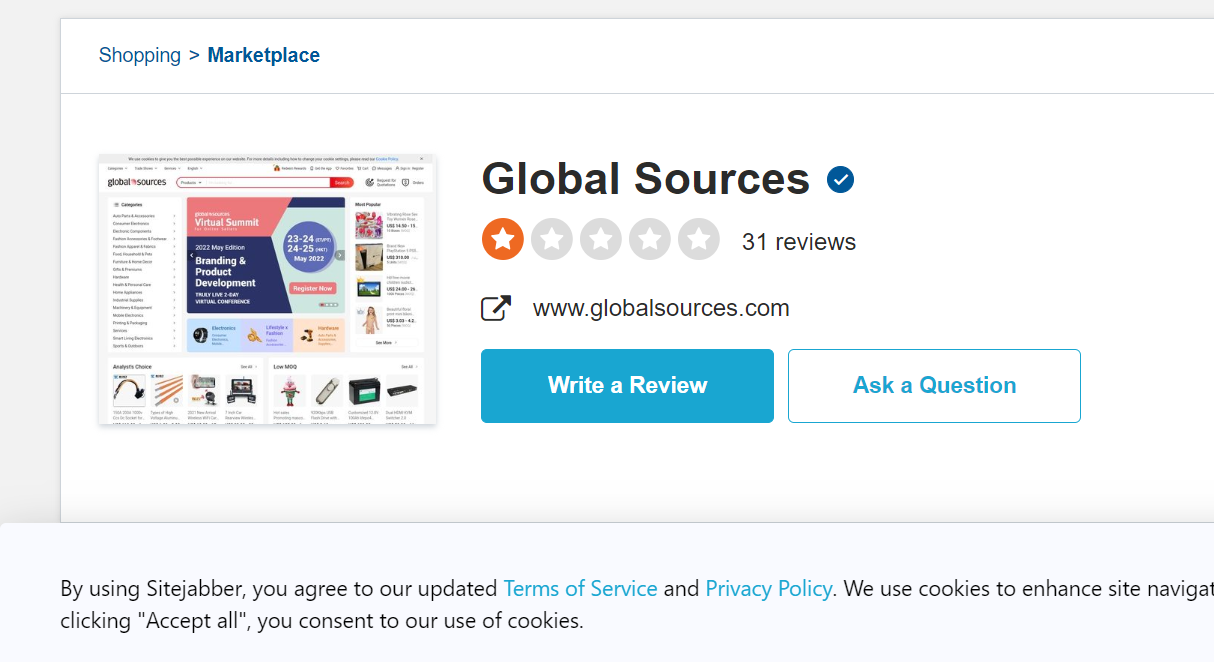
Task: Click the Global Sources heading
Action: pyautogui.click(x=646, y=179)
